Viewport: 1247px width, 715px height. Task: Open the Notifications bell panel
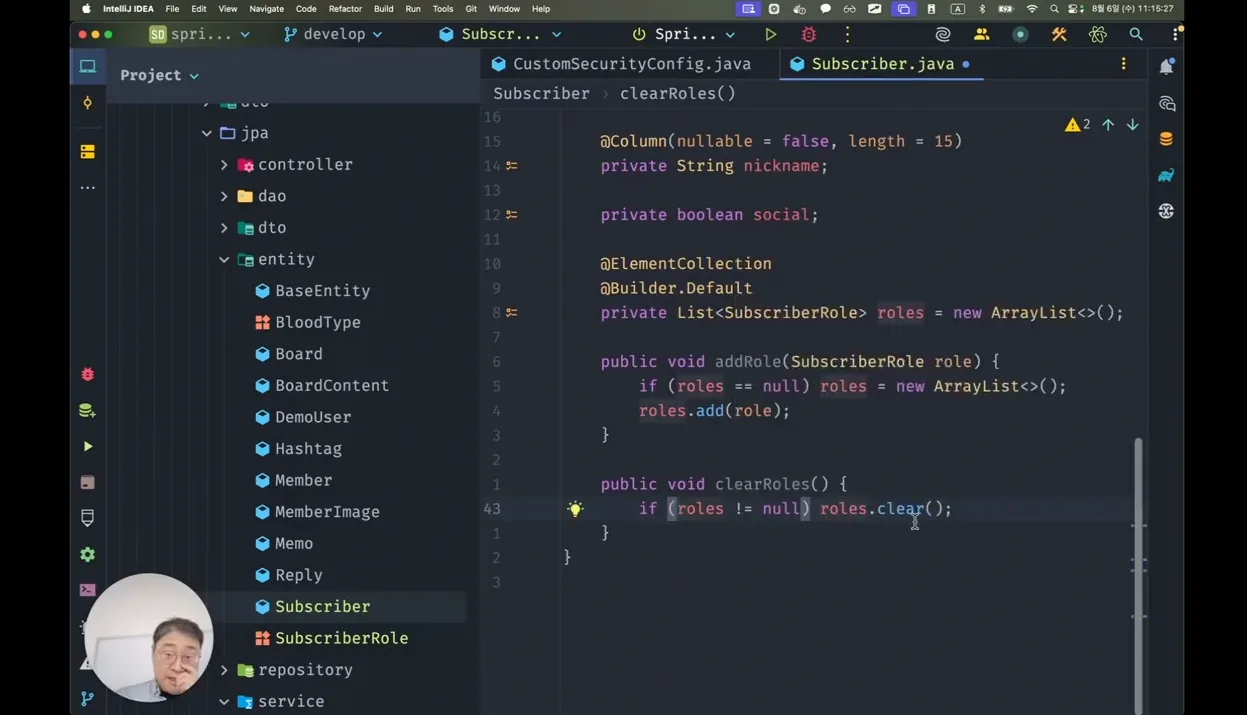point(1166,67)
